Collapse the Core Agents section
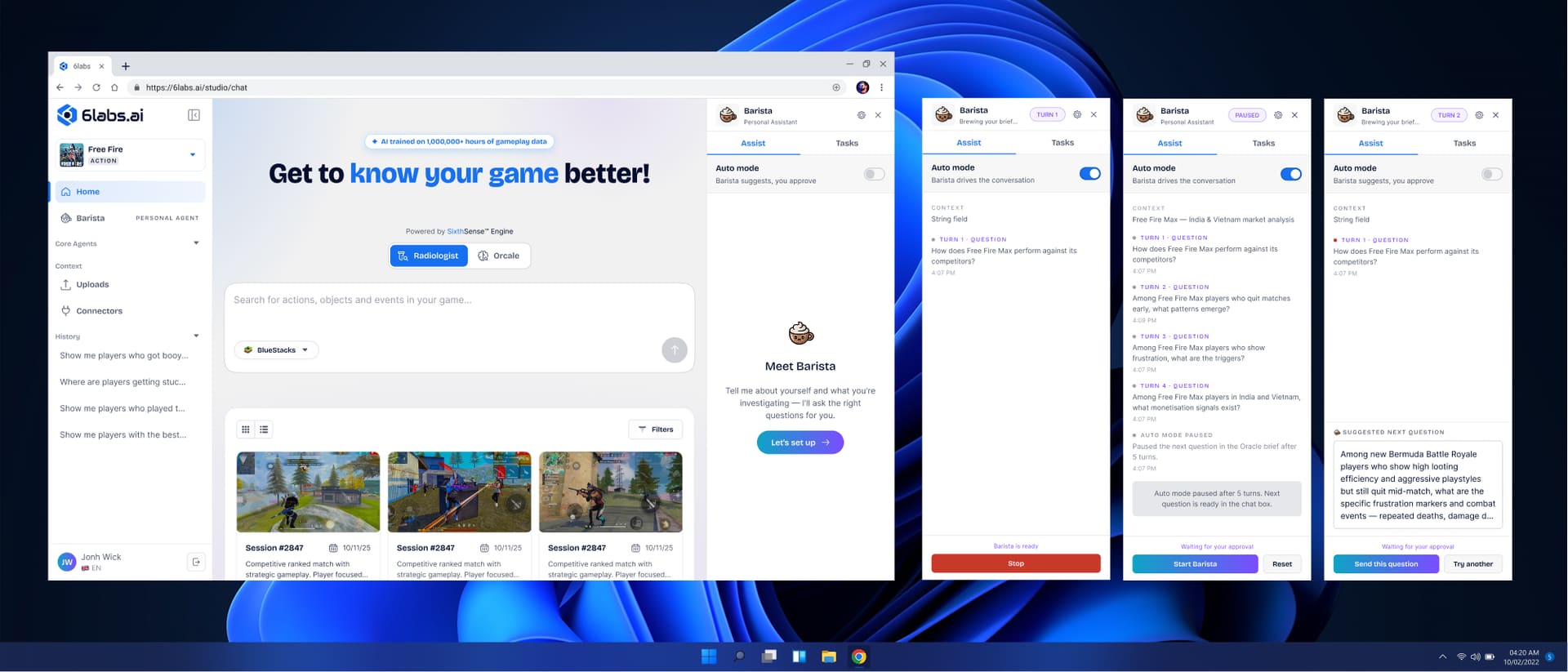The width and height of the screenshot is (1568, 672). 196,243
